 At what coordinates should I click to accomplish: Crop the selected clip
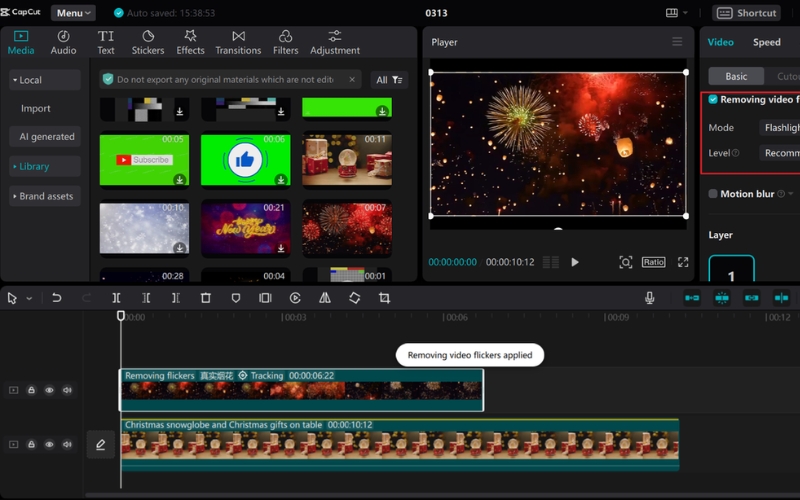[384, 298]
